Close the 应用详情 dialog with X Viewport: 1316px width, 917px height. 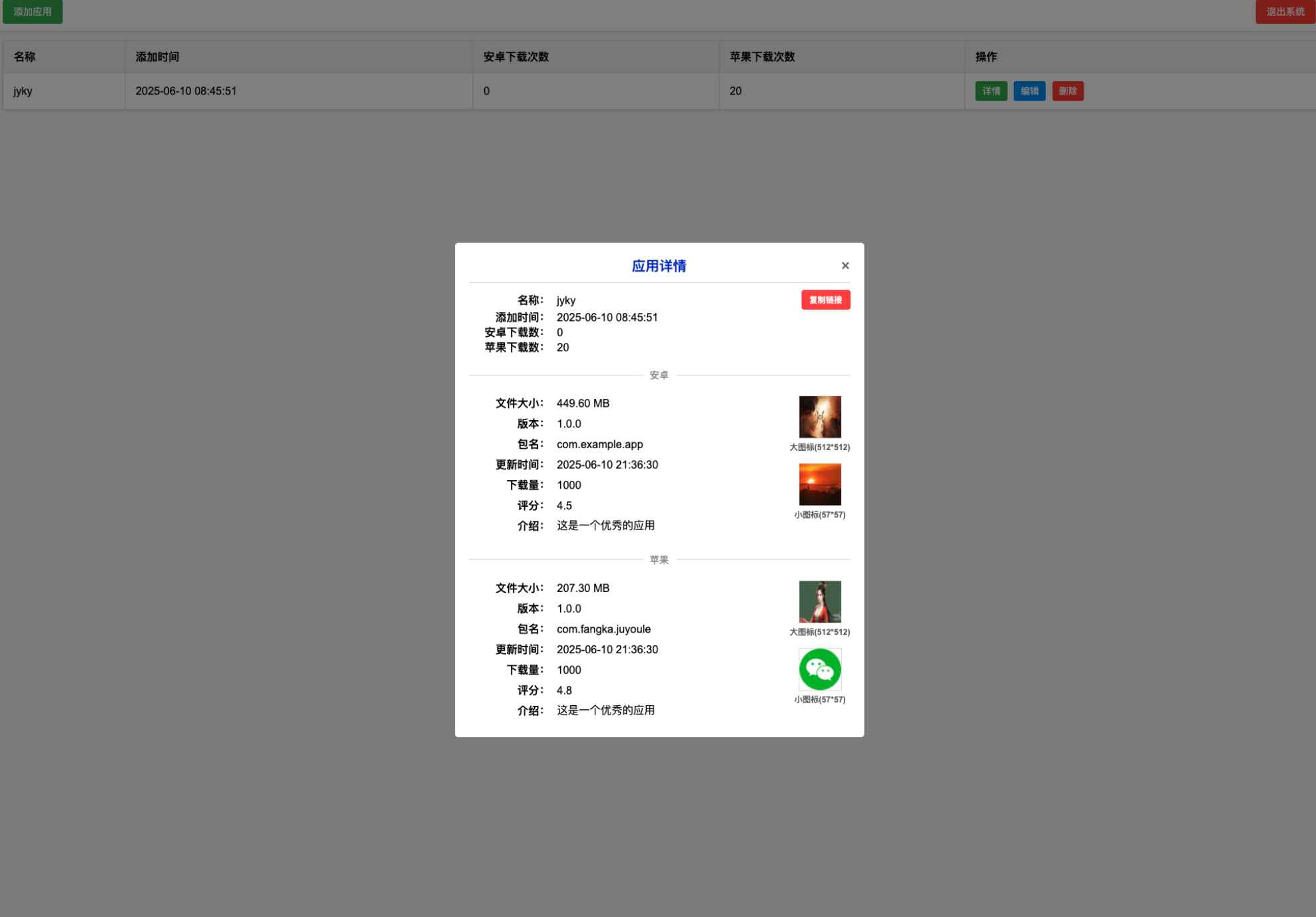[x=845, y=266]
